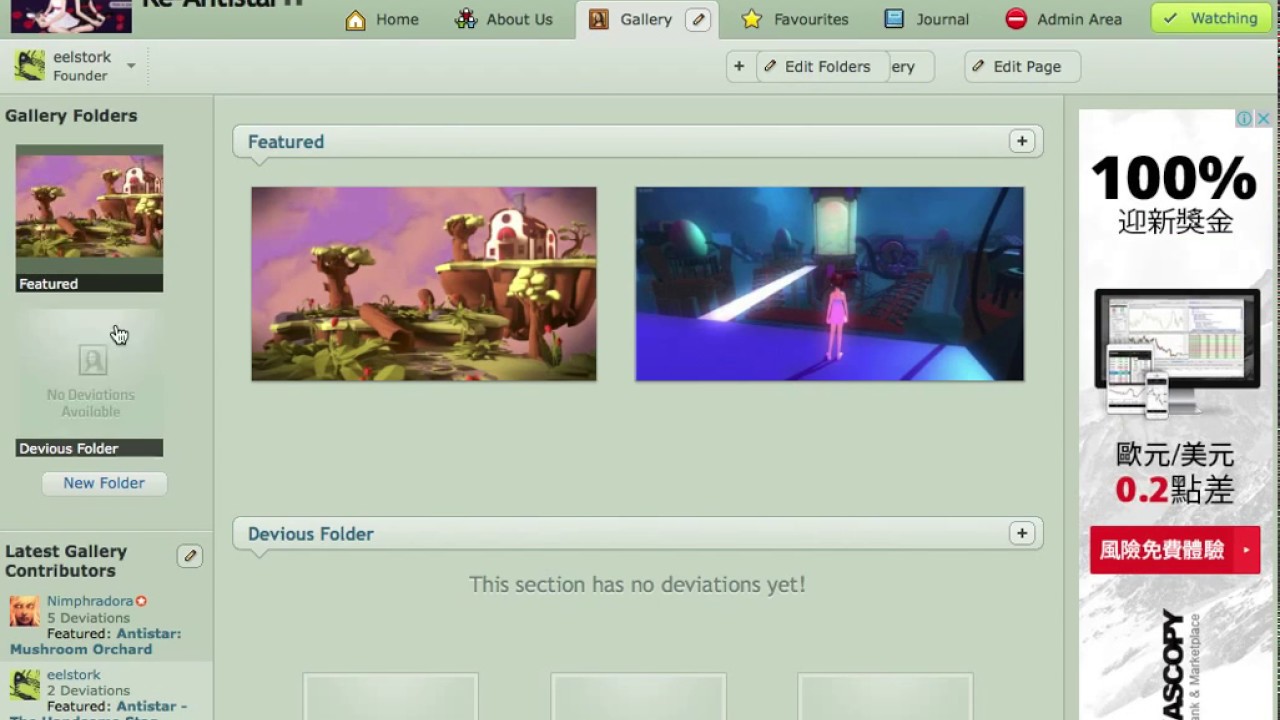
Task: Click eelstork avatar in header
Action: tap(30, 66)
